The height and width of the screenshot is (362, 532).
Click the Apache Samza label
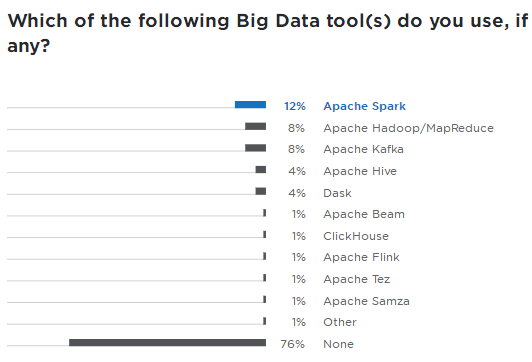[366, 301]
